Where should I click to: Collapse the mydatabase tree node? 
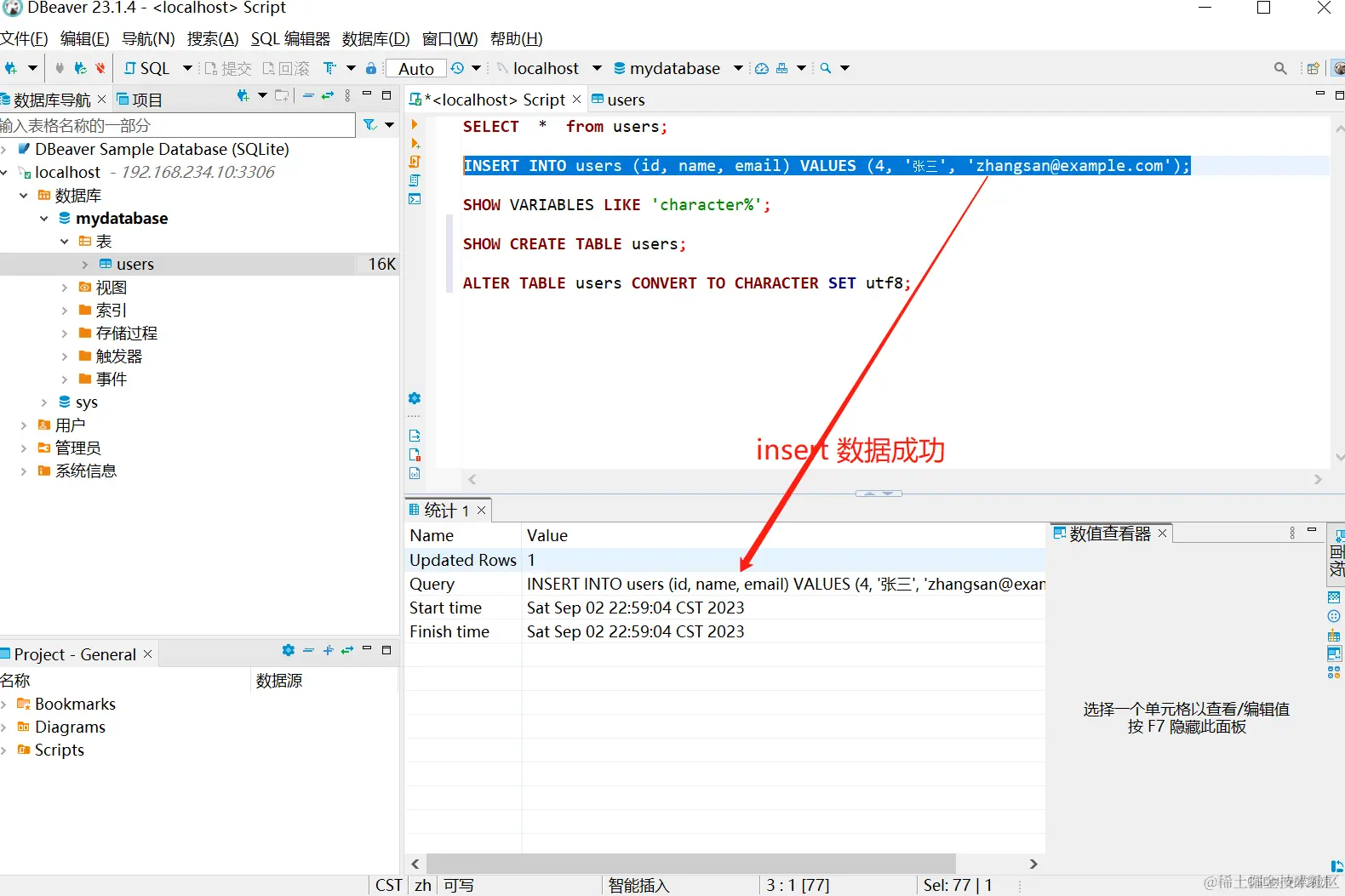pos(44,219)
